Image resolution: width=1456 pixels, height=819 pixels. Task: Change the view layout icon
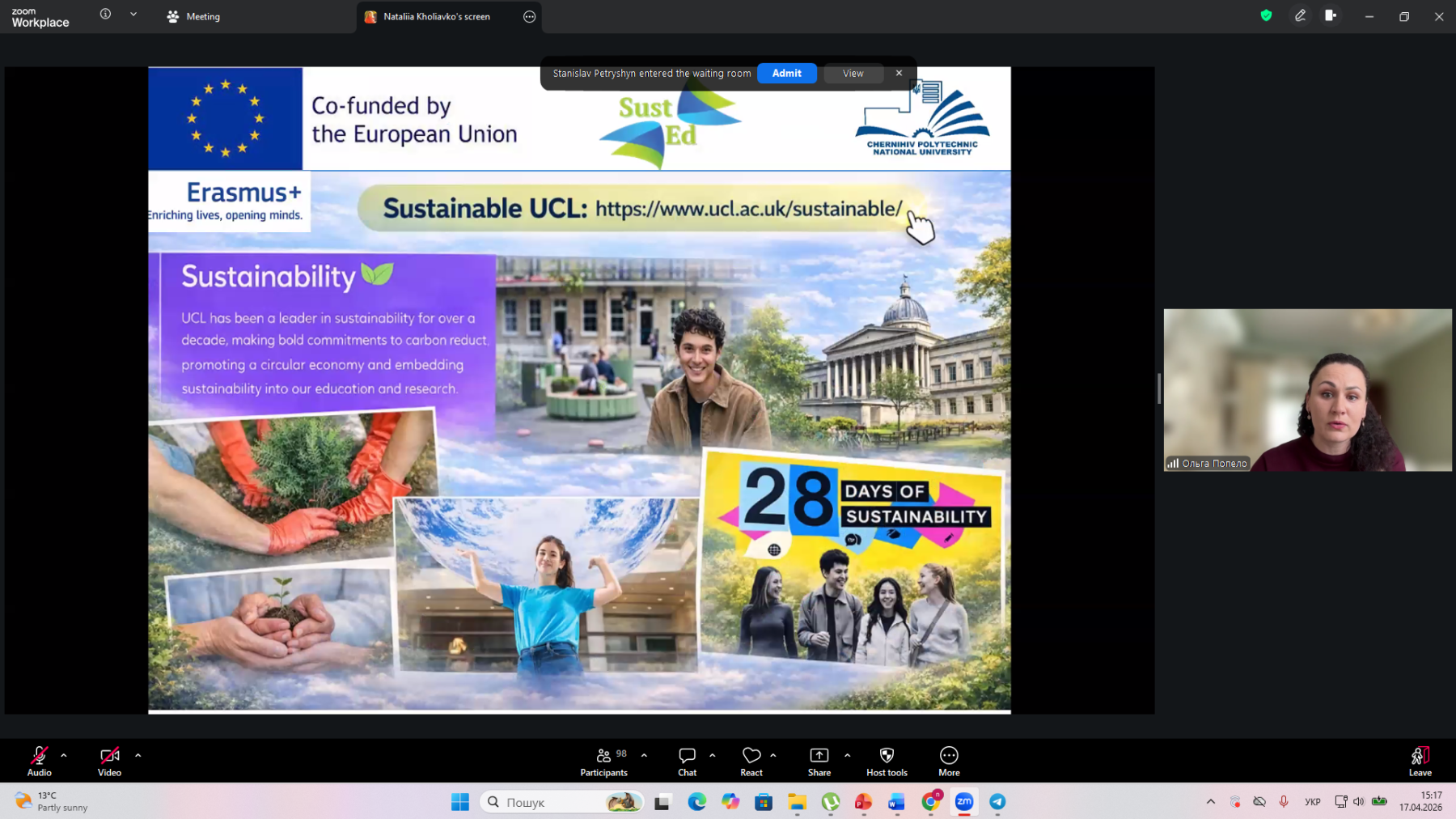(1331, 15)
